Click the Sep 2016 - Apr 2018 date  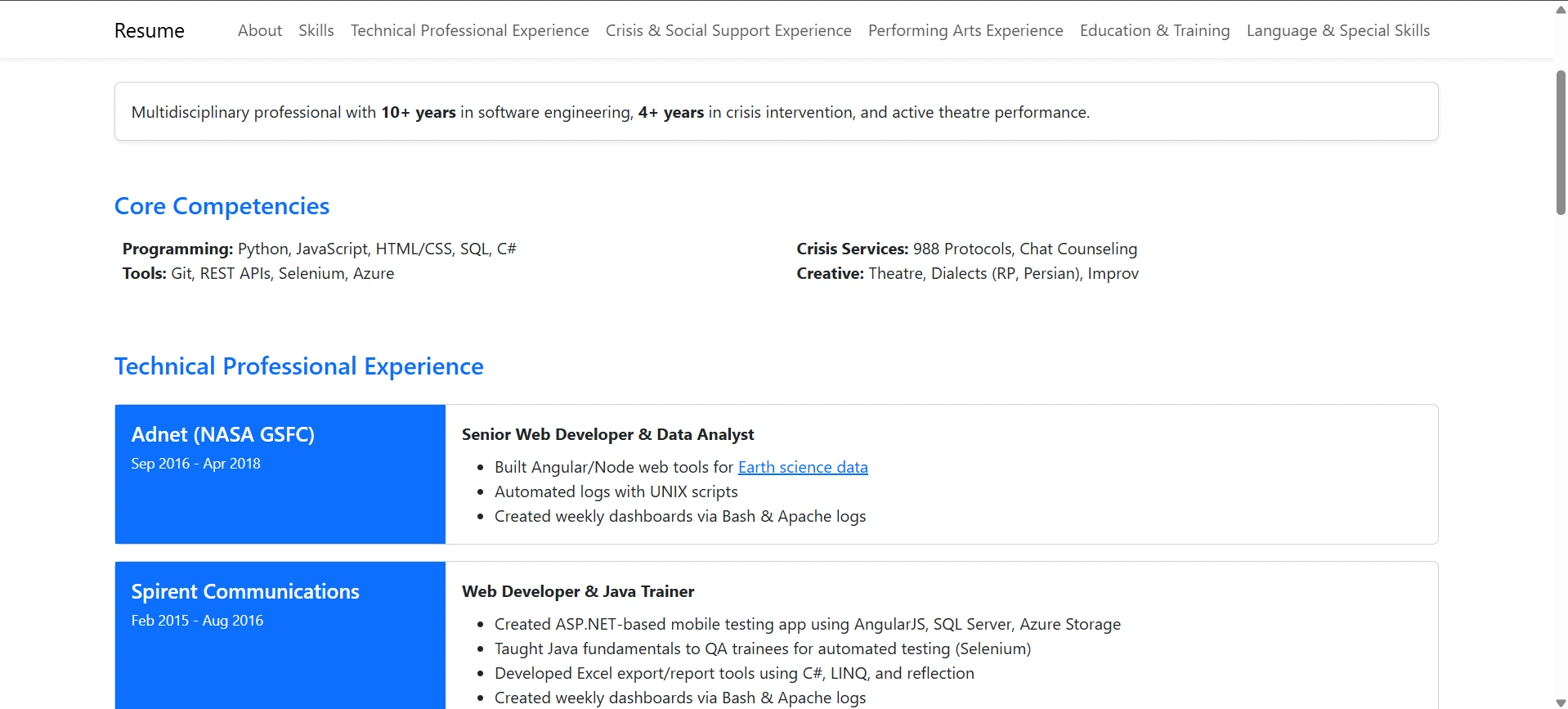195,464
